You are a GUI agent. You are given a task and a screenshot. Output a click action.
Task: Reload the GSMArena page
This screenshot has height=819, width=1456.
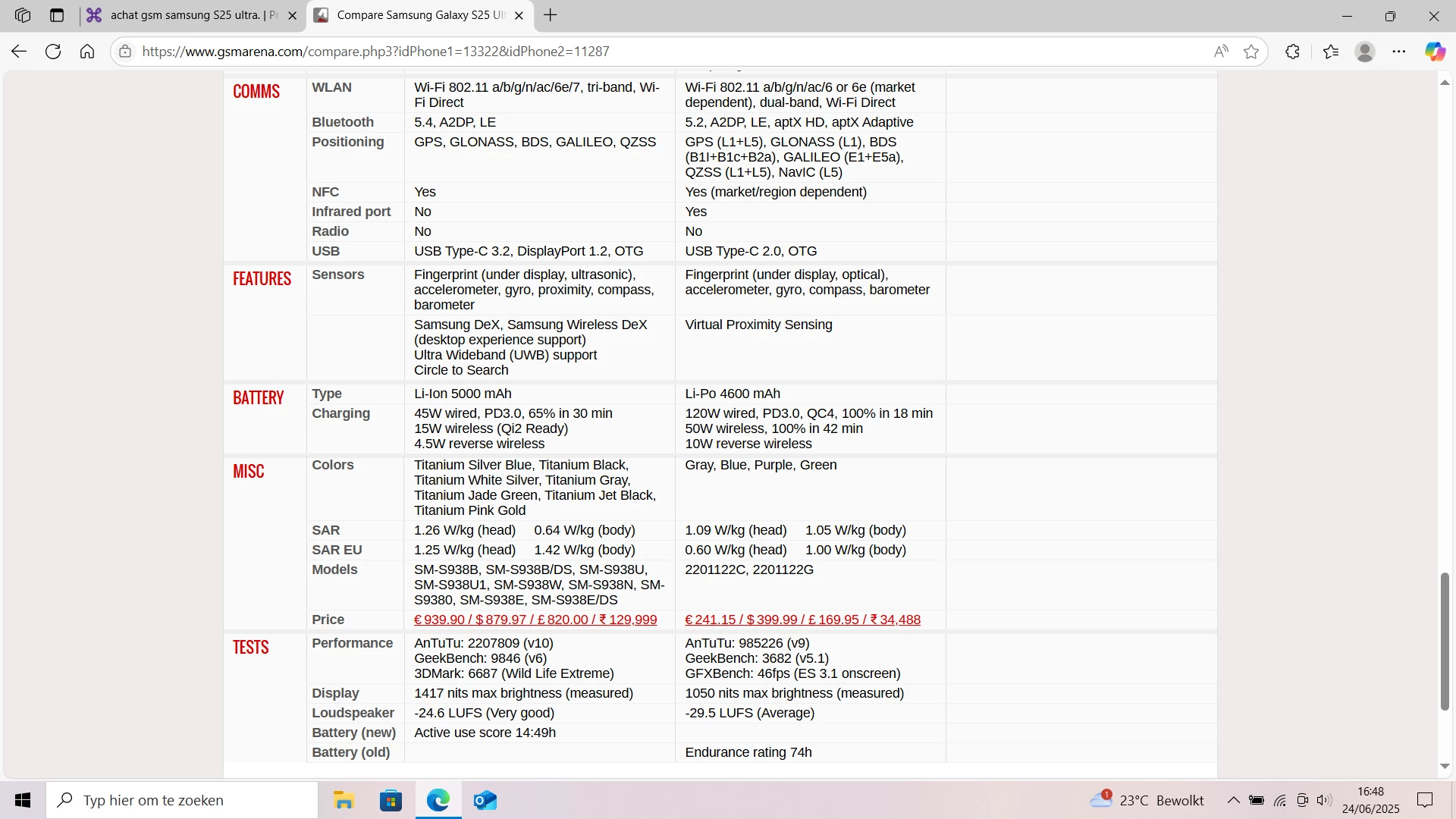click(x=53, y=52)
